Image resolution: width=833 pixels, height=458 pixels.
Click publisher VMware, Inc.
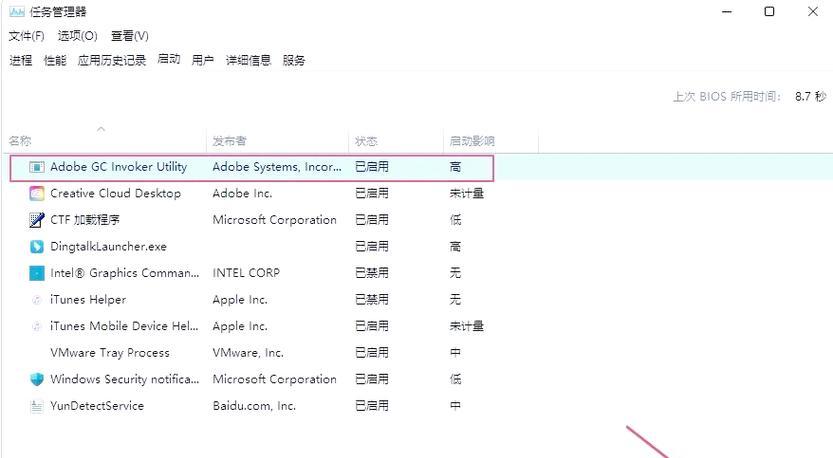(x=248, y=353)
